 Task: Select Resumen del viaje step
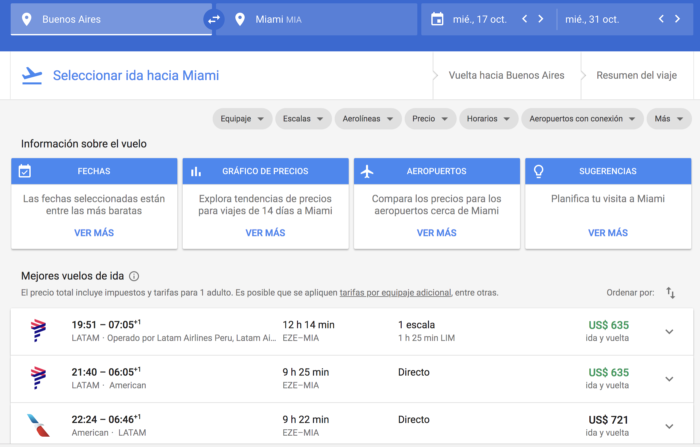(638, 75)
